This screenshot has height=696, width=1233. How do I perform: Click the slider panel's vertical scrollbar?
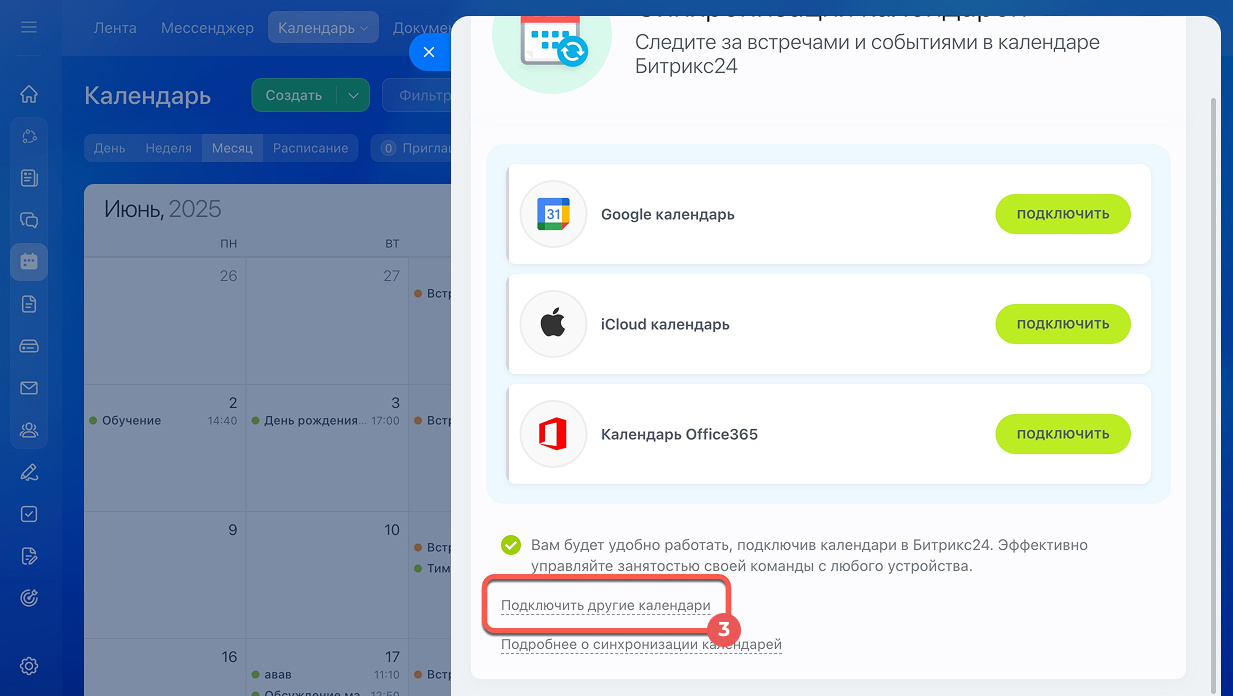point(1214,395)
